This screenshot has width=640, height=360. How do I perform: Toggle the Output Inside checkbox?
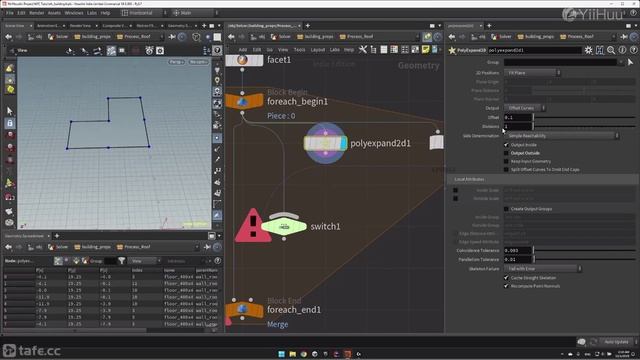(506, 145)
